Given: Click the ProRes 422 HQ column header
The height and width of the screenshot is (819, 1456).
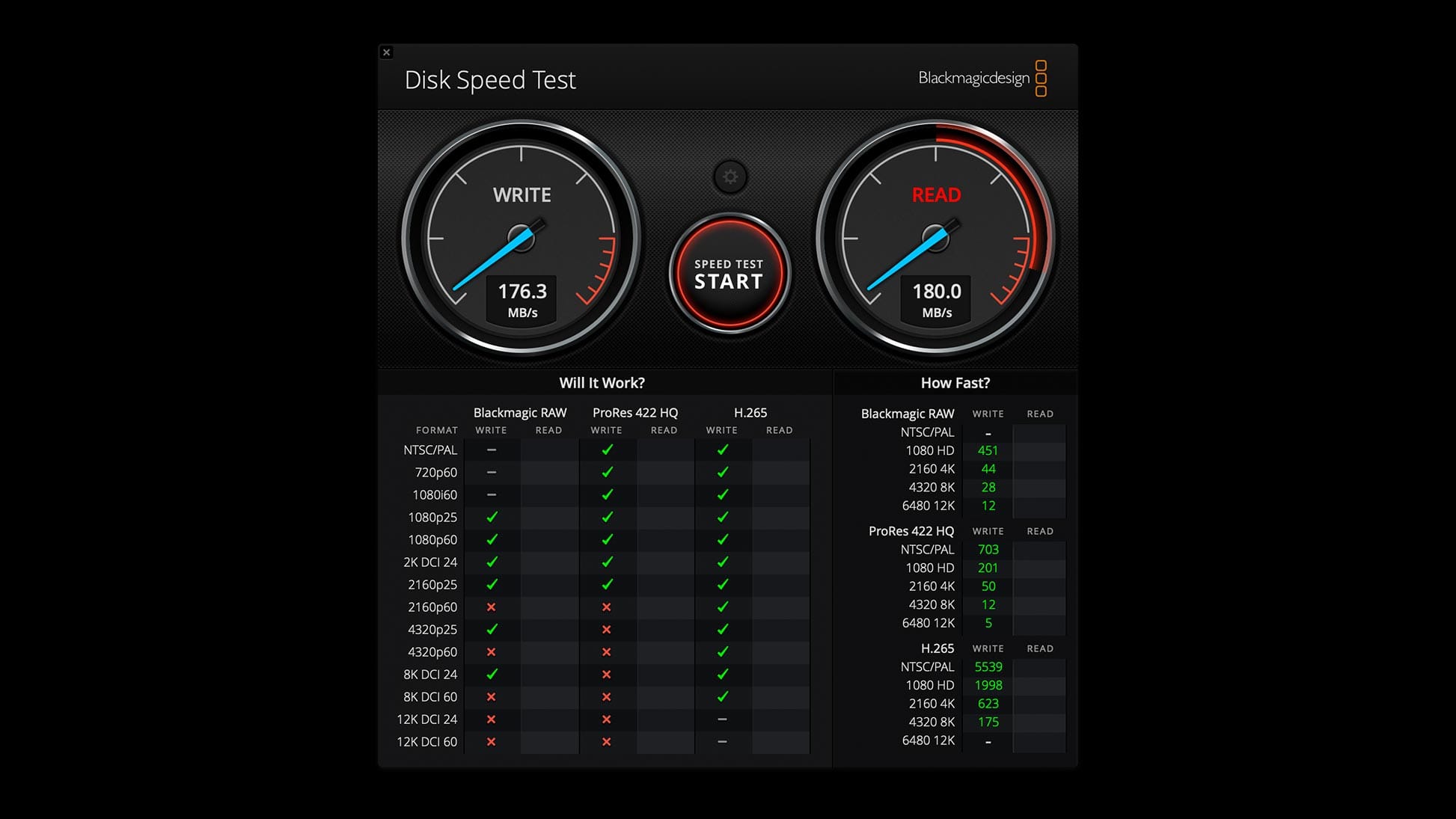Looking at the screenshot, I should pyautogui.click(x=635, y=412).
